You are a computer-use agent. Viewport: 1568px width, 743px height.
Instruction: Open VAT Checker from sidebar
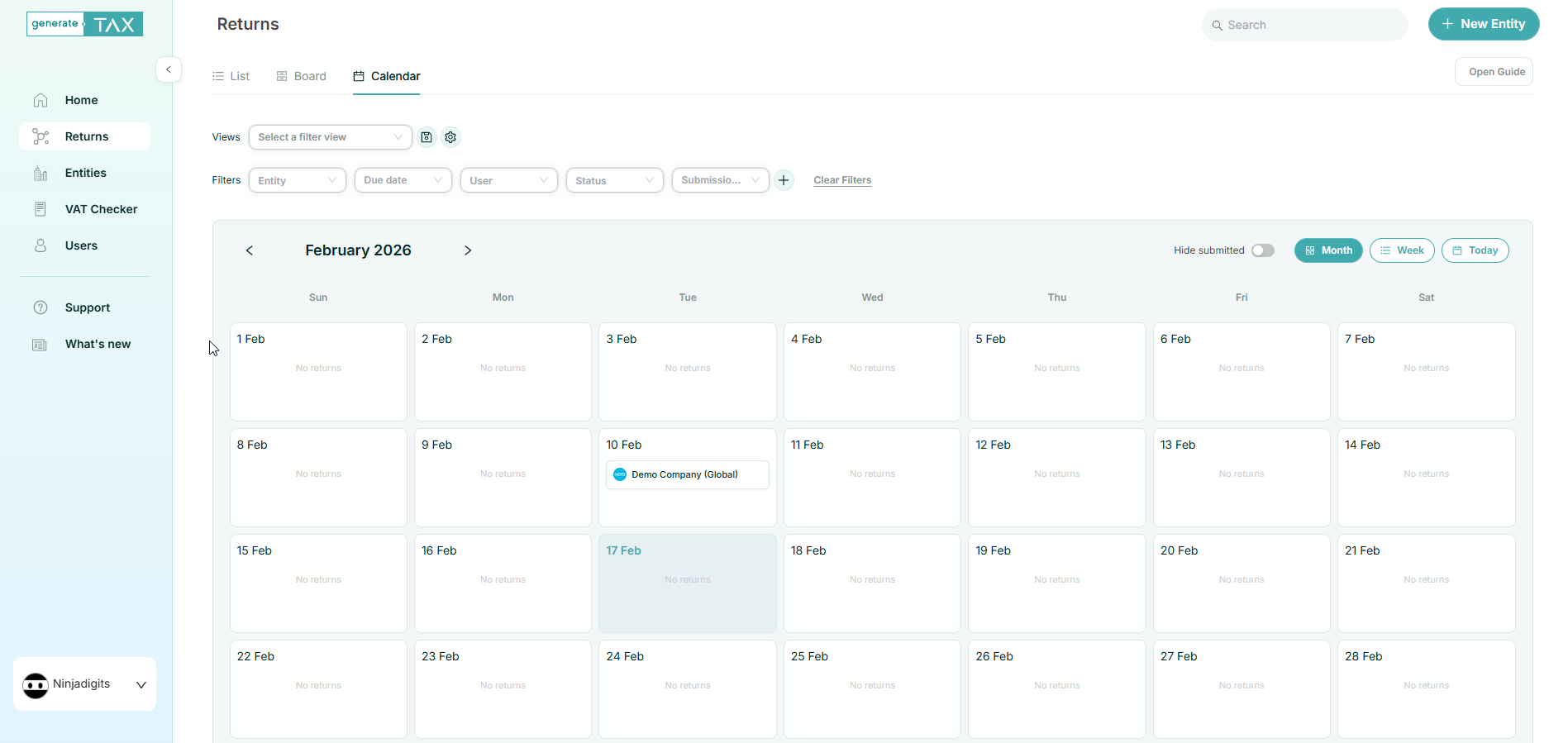pyautogui.click(x=101, y=209)
